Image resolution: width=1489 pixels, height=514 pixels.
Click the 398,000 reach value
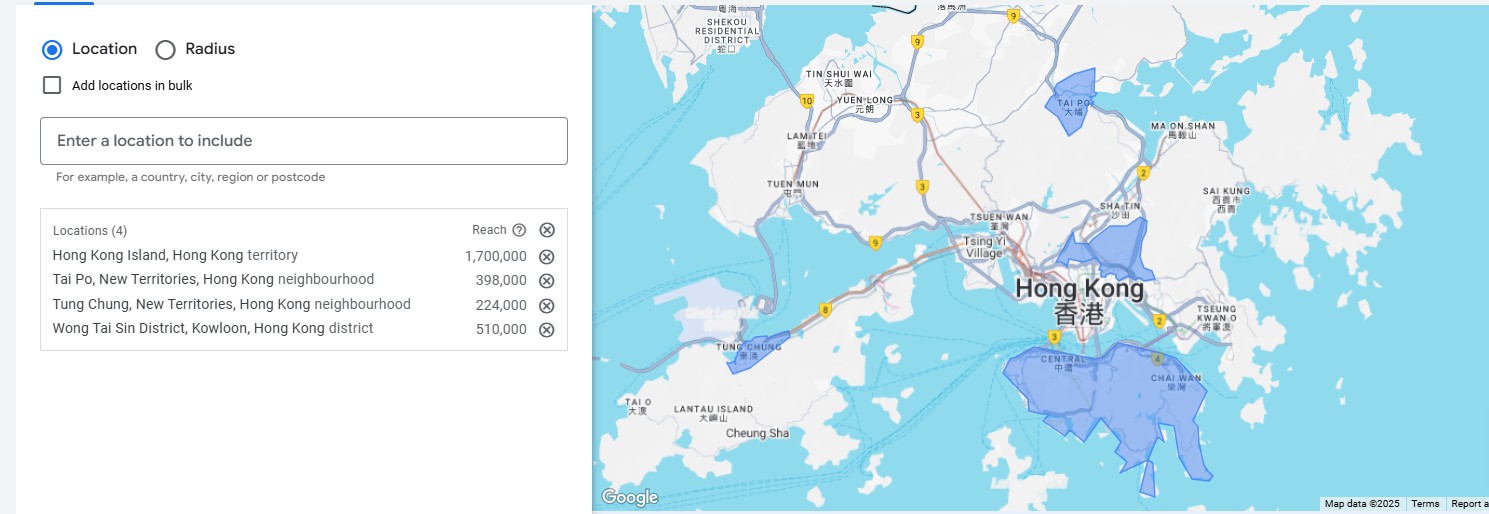tap(501, 280)
